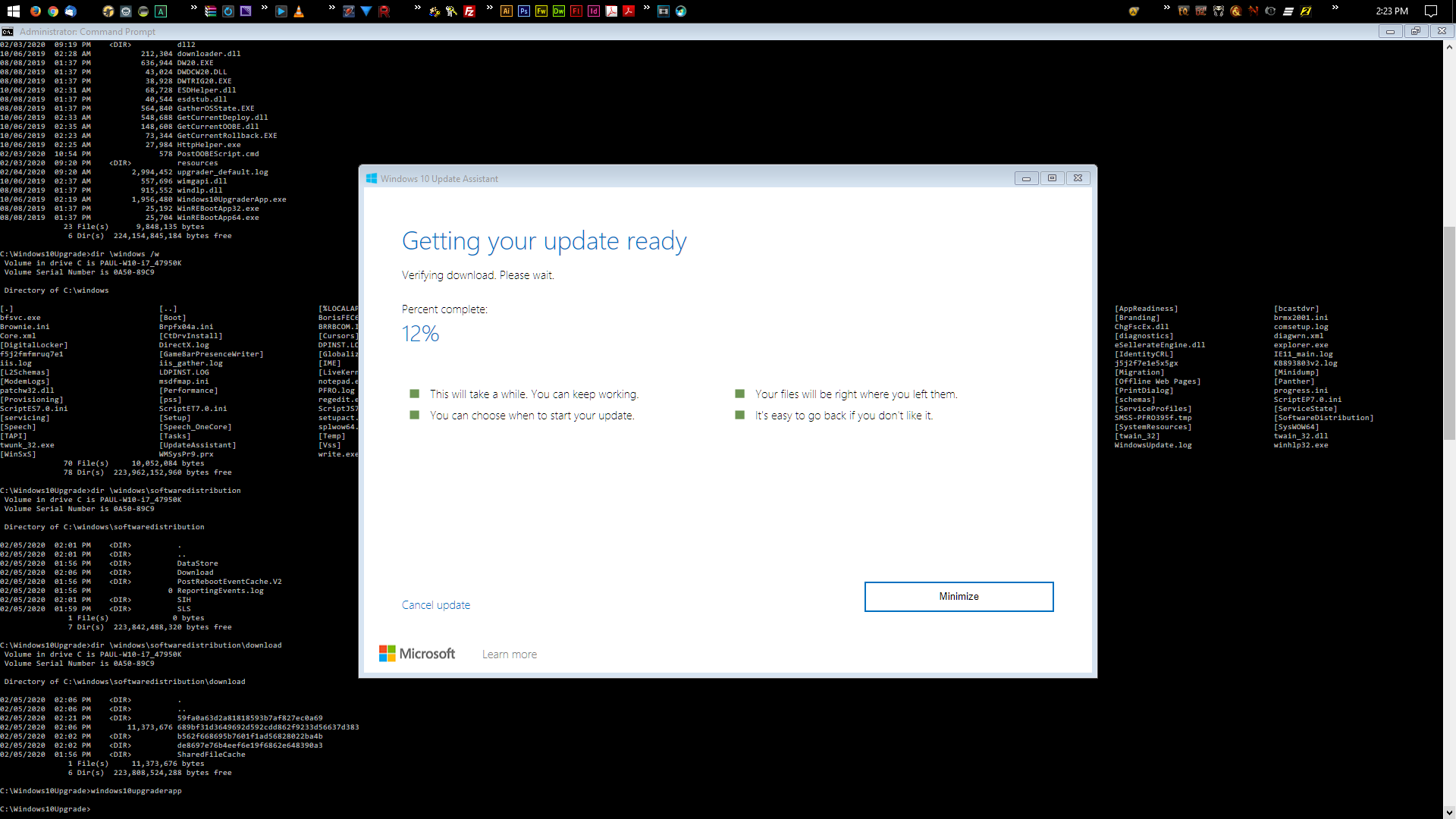Viewport: 1456px width, 819px height.
Task: Open the blue play-button media player icon
Action: click(x=281, y=11)
